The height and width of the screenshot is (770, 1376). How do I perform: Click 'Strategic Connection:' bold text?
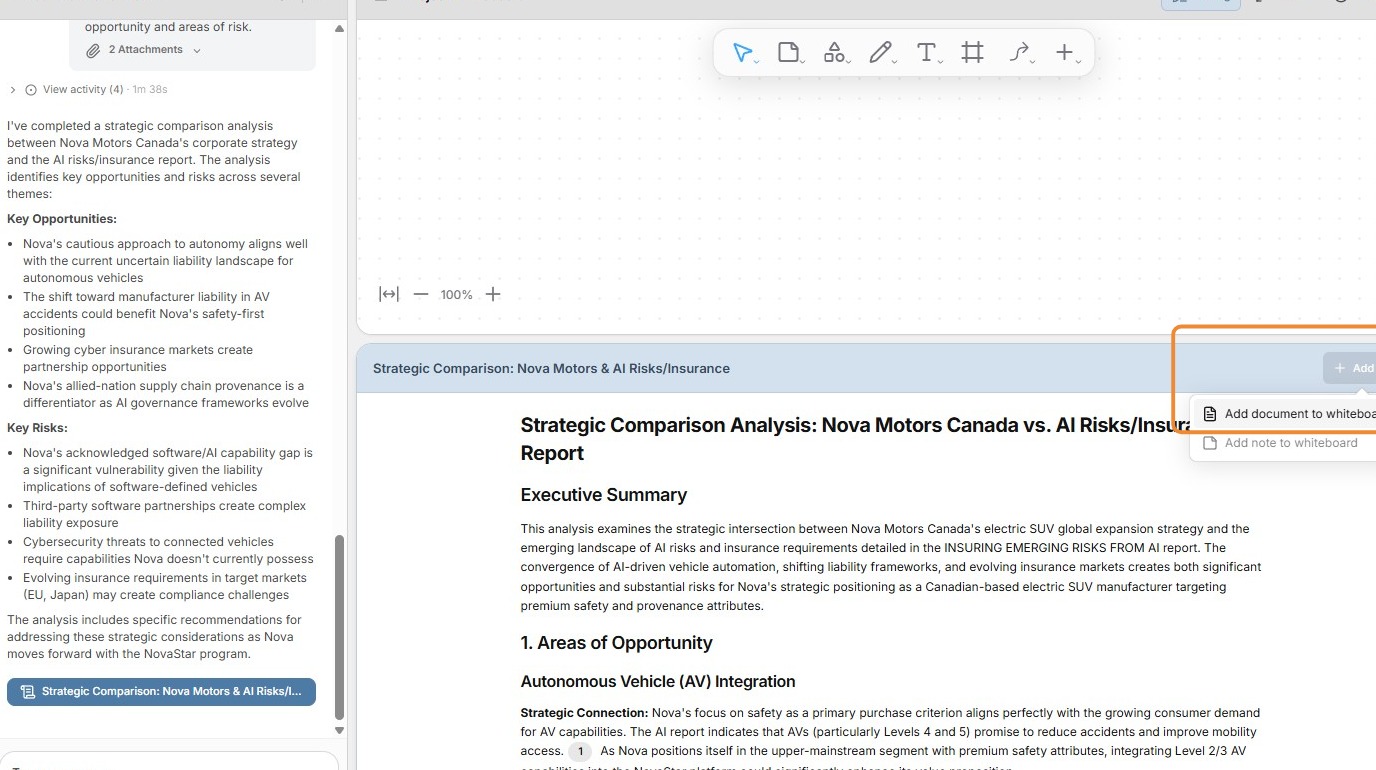pyautogui.click(x=585, y=713)
